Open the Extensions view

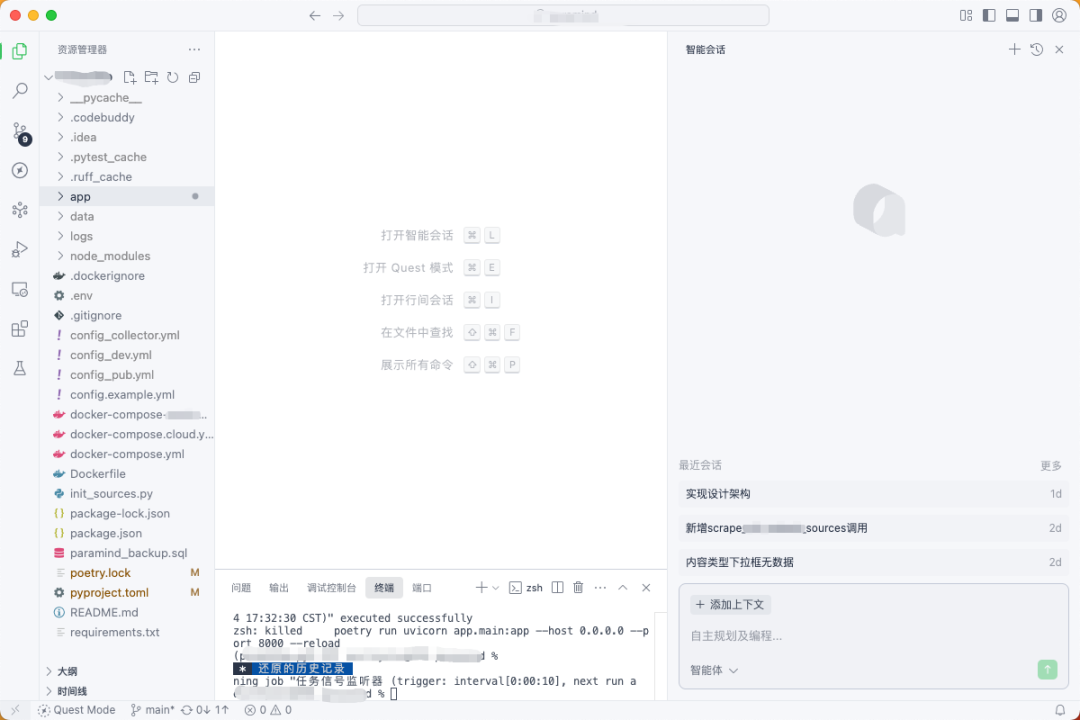pos(19,329)
